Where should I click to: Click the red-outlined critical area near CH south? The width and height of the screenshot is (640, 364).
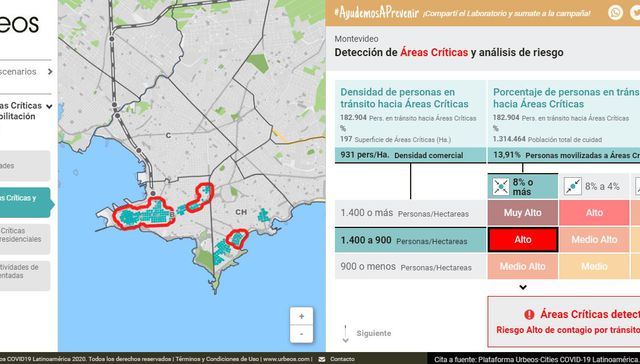point(237,239)
